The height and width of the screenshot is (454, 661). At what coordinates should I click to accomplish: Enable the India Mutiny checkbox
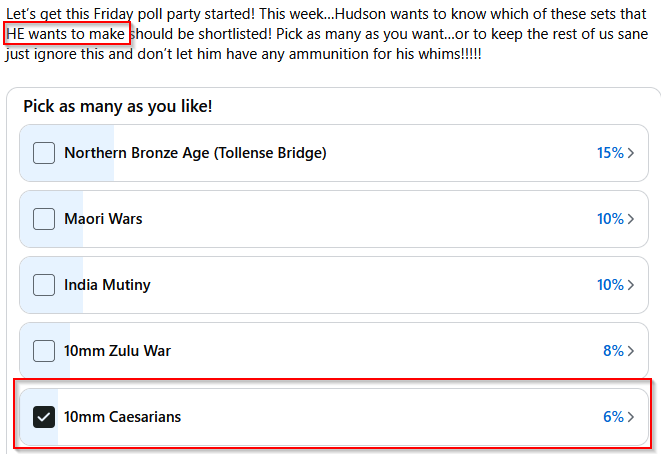[44, 285]
